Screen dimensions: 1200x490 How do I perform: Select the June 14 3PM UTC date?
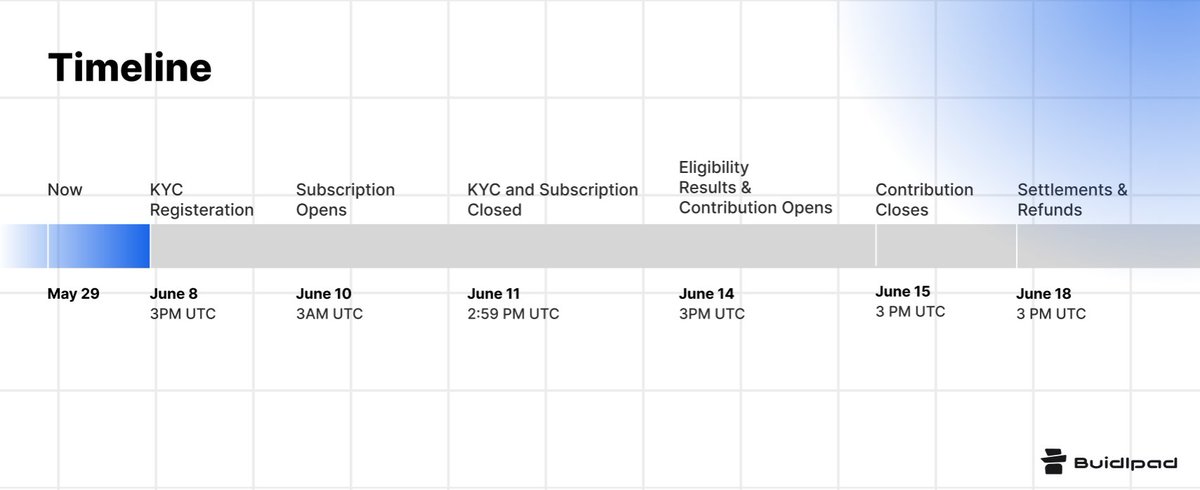[x=712, y=304]
